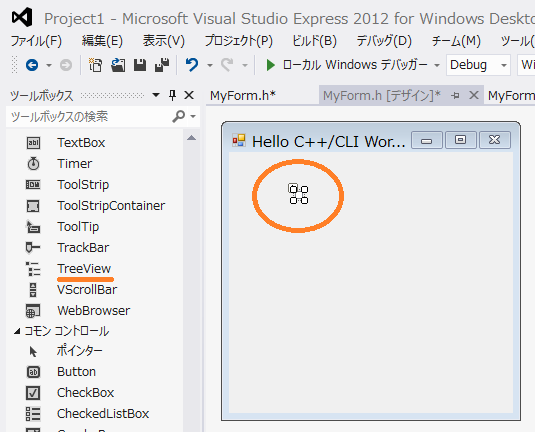Select the CheckedListBox control icon
The image size is (535, 432).
click(x=33, y=414)
